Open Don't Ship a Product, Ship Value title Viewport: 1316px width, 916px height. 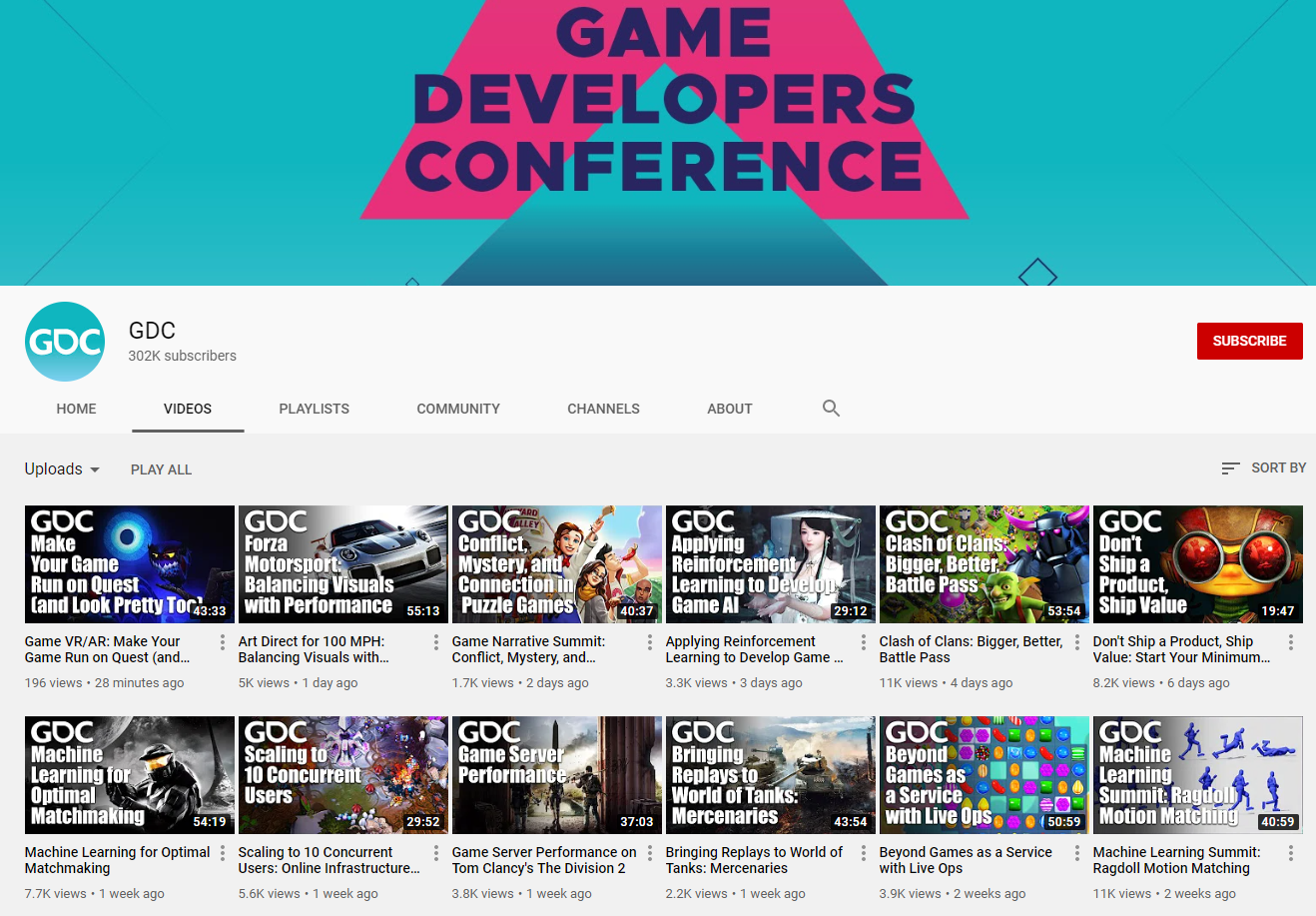1182,649
